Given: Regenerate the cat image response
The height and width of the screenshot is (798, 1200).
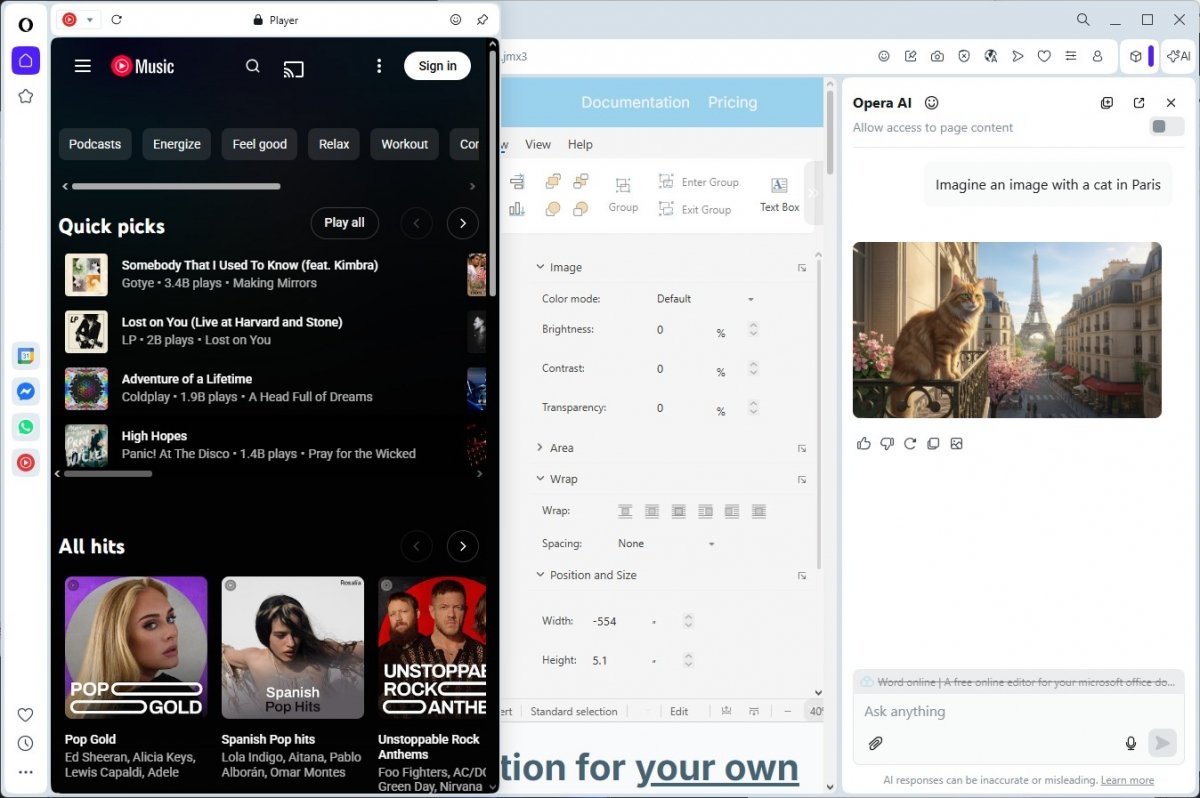Looking at the screenshot, I should pos(910,443).
